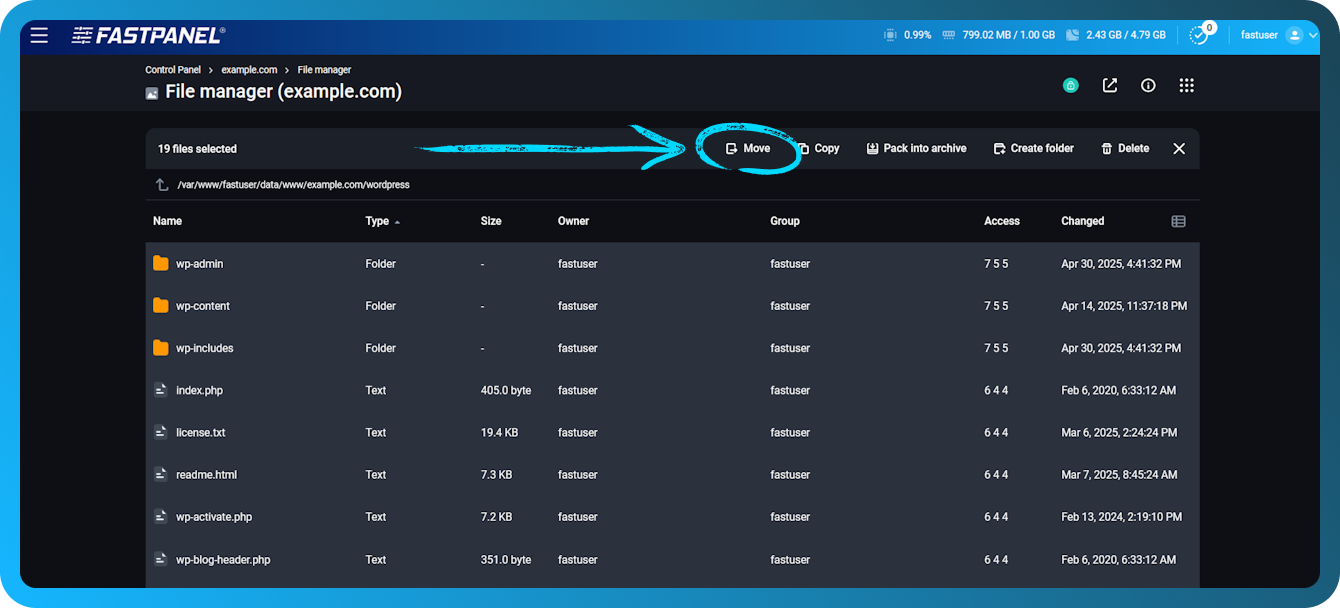This screenshot has width=1340, height=608.
Task: Deselect all files with the X button
Action: tap(1178, 148)
